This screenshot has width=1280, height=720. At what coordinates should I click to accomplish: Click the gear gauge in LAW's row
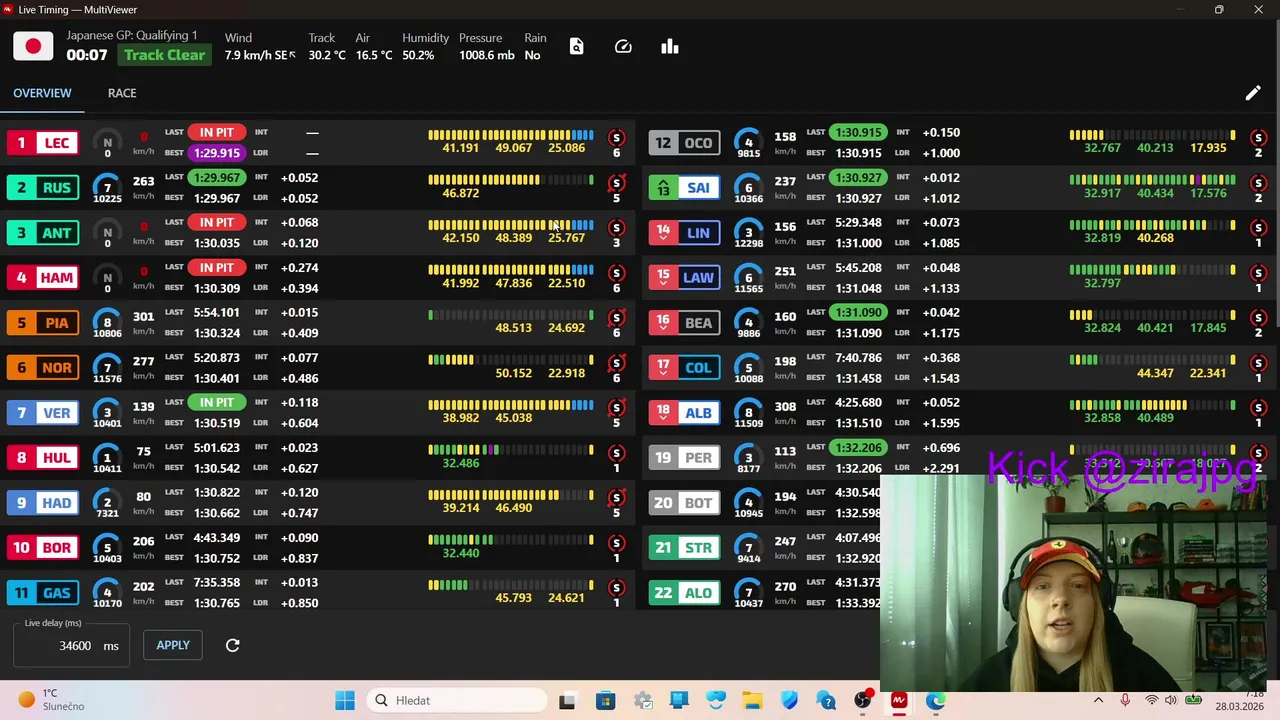[x=748, y=278]
